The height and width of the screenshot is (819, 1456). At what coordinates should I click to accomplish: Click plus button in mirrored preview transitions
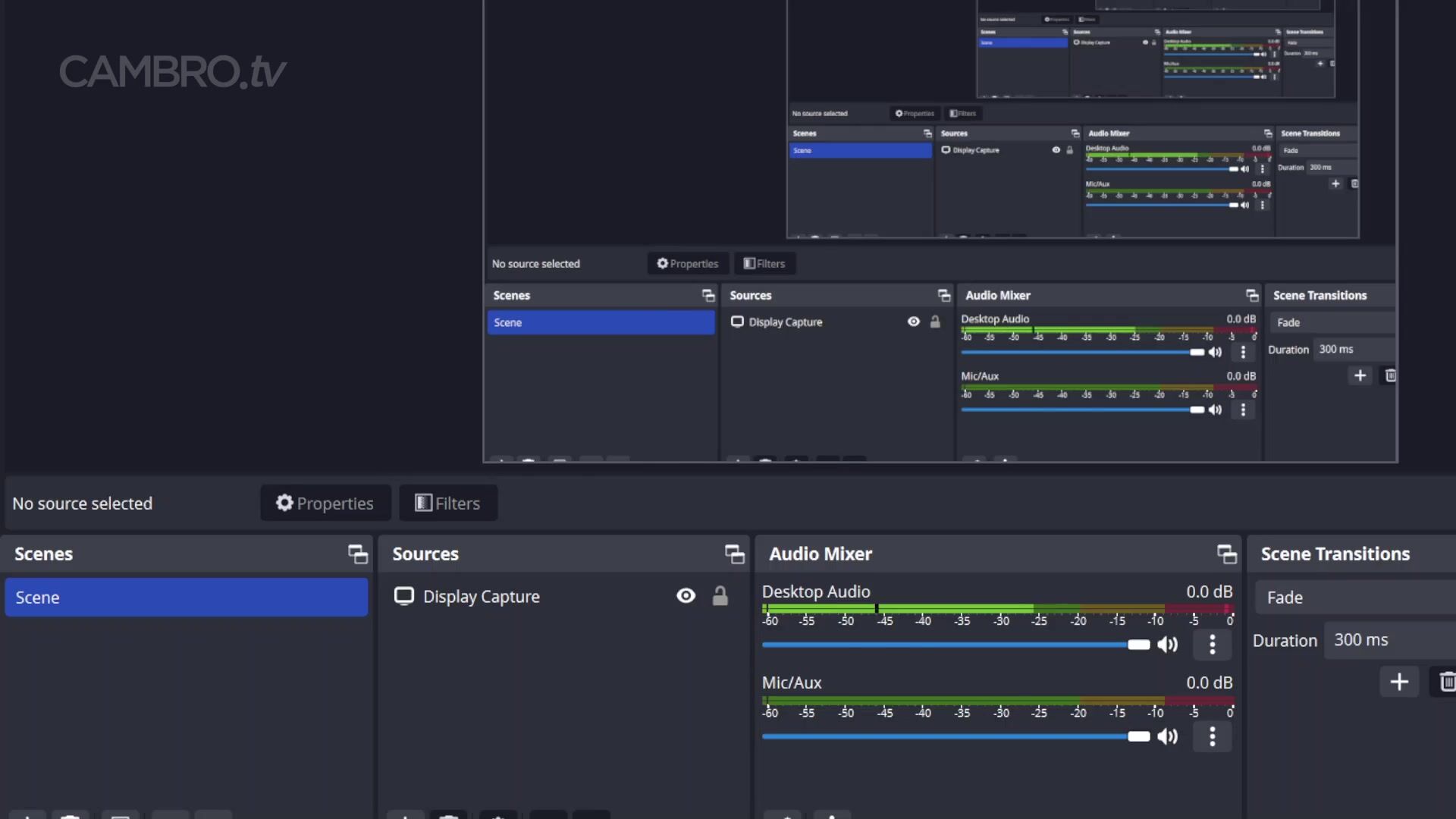pos(1360,375)
